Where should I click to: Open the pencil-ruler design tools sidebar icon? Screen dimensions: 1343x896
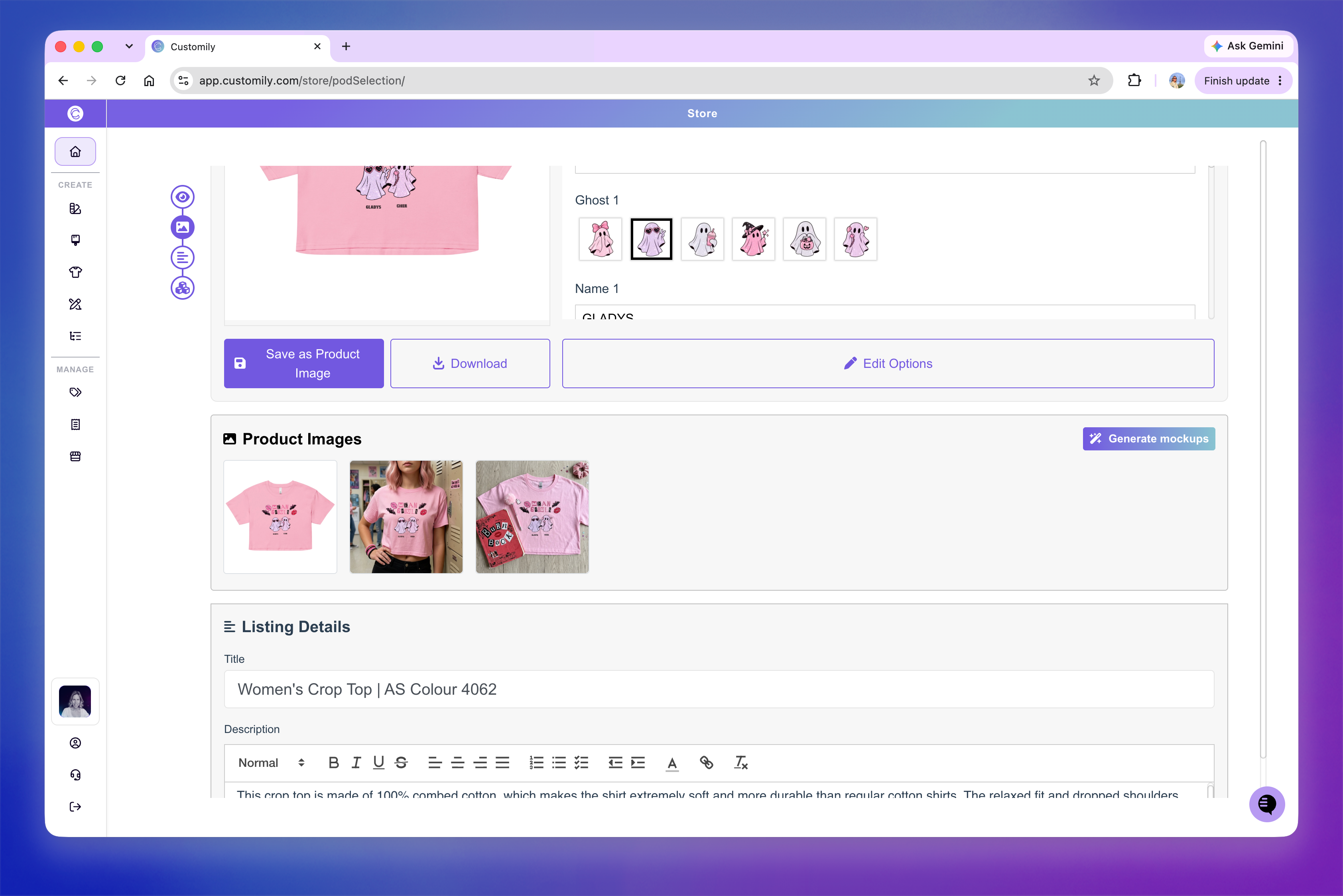(75, 304)
